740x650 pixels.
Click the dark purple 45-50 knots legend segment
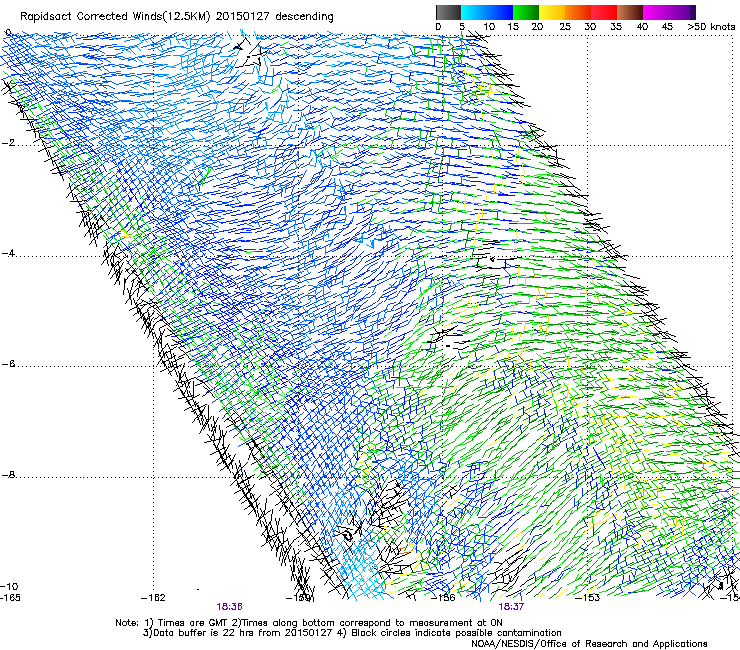[x=682, y=12]
